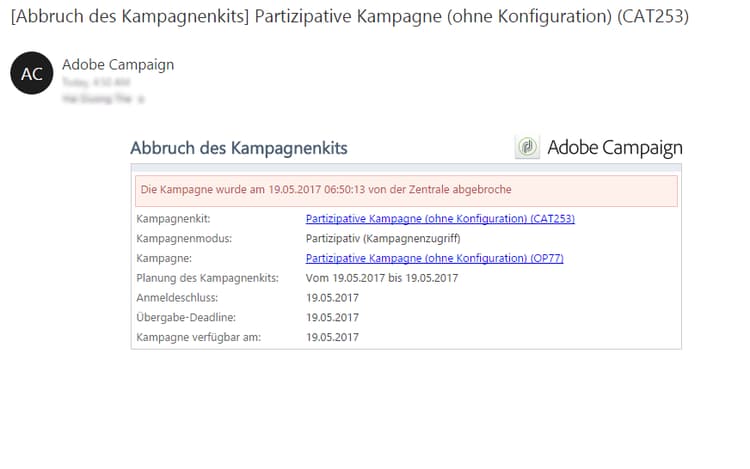Open the Partizipative Kampagne (CAT253) link
This screenshot has height=469, width=750.
(x=440, y=218)
